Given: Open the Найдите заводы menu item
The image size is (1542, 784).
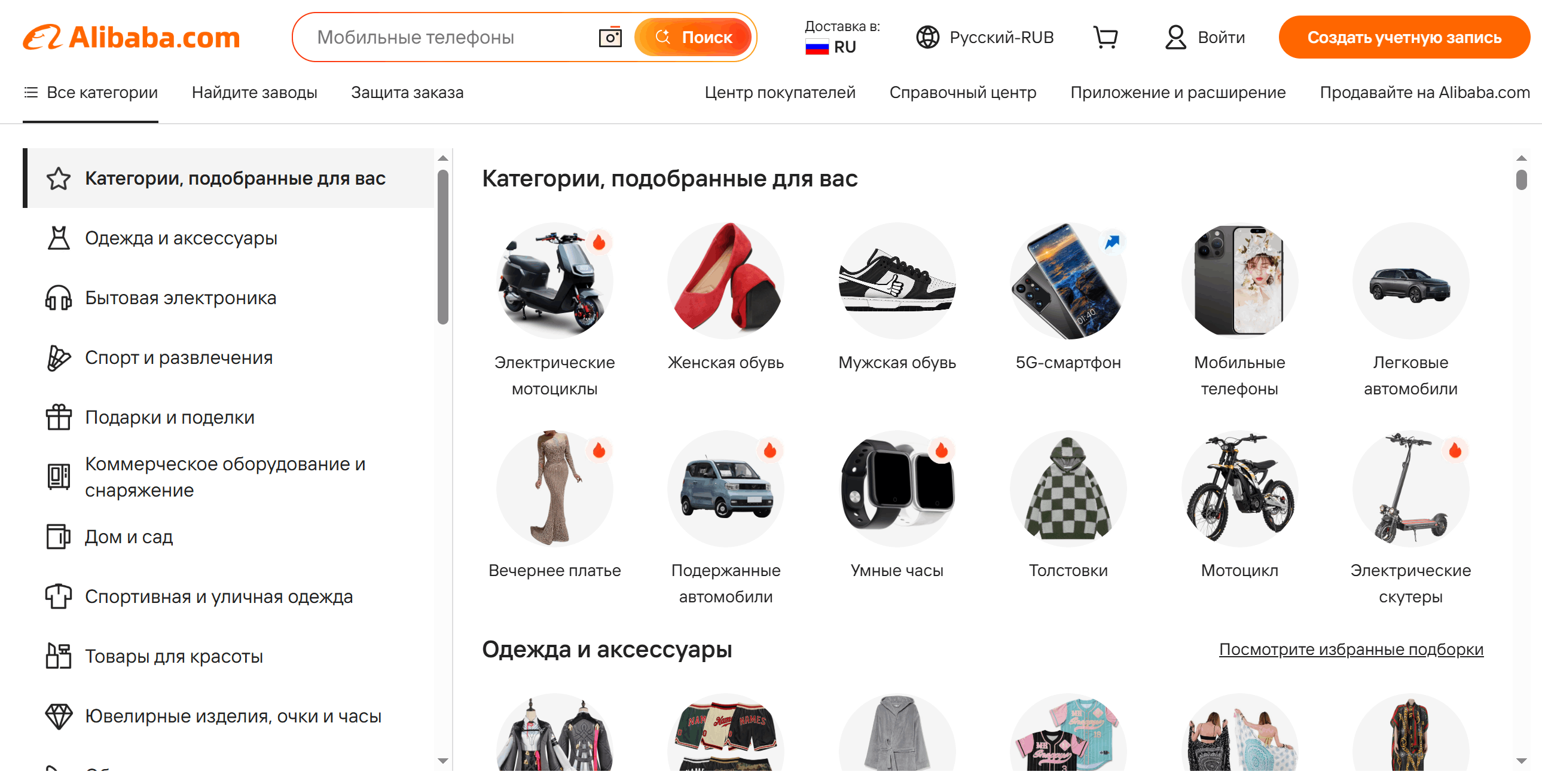Looking at the screenshot, I should pos(254,92).
